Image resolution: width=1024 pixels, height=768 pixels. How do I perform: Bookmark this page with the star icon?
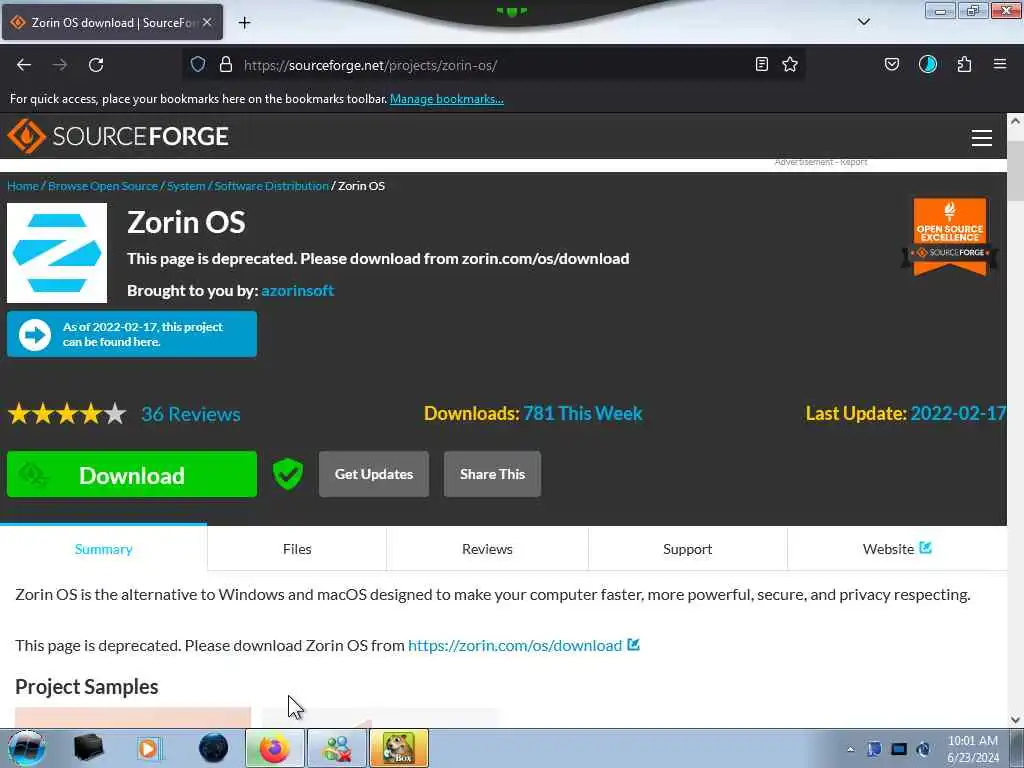[x=790, y=64]
